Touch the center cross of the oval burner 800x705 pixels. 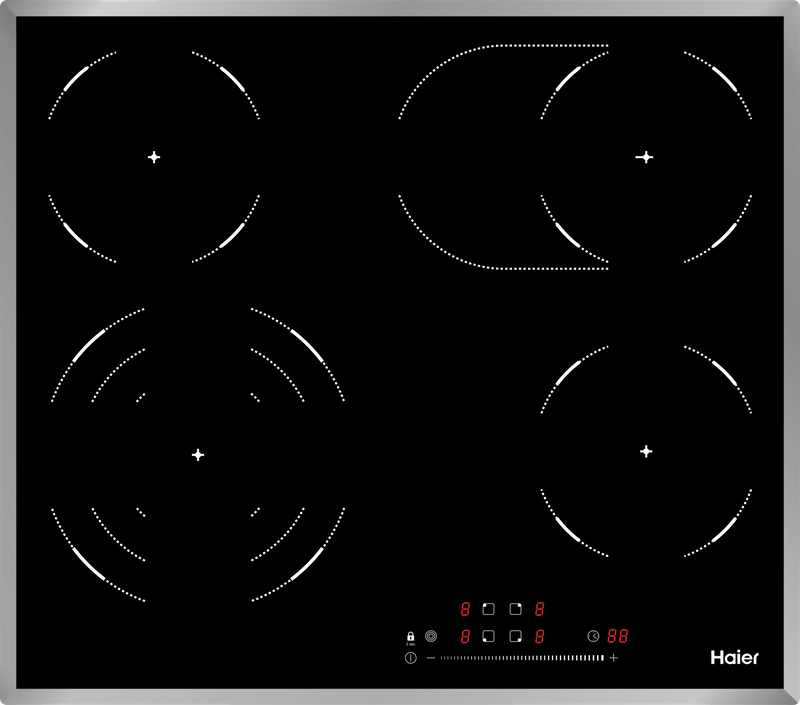645,157
